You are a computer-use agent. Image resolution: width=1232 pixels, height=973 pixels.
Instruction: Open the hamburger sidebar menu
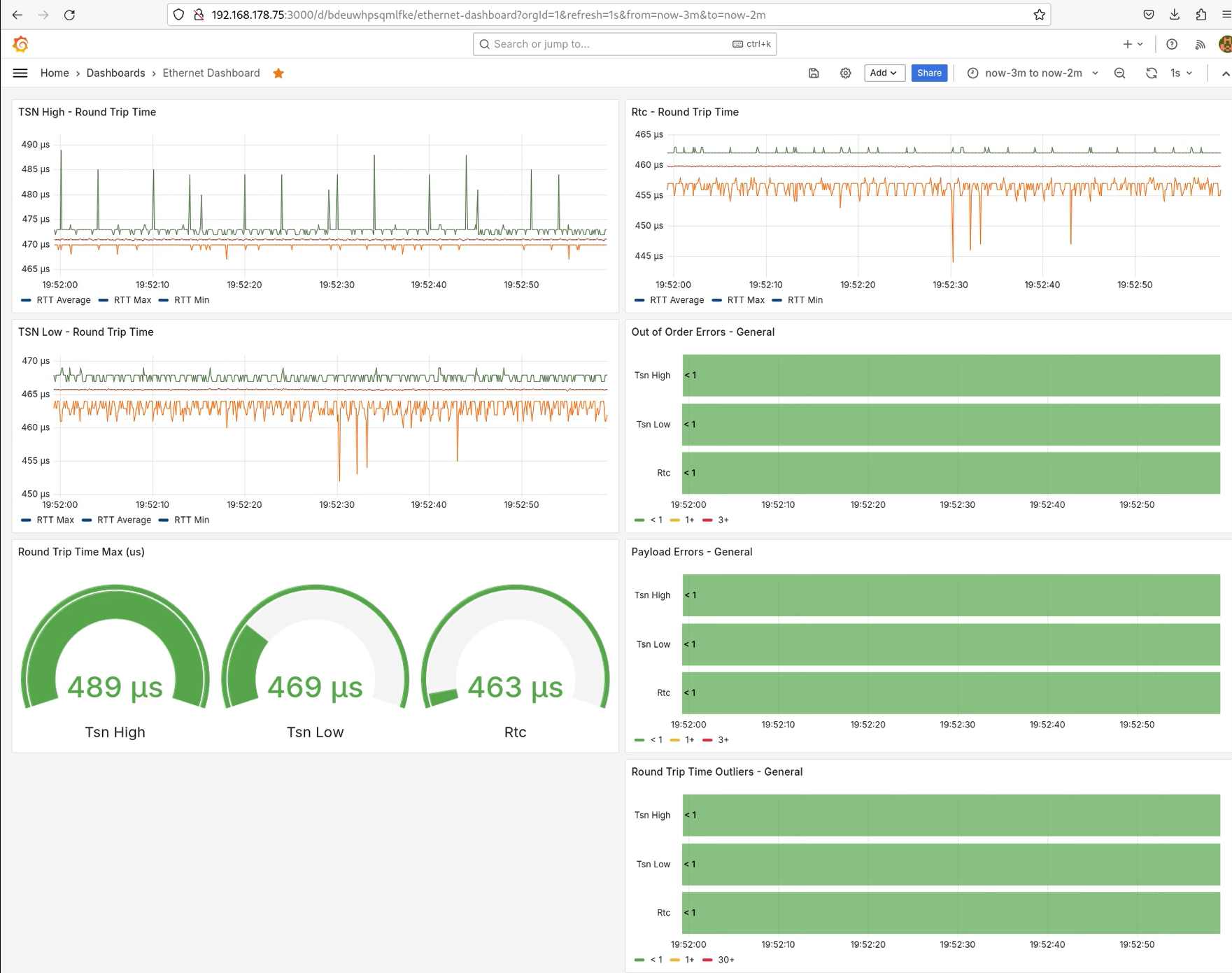point(20,73)
